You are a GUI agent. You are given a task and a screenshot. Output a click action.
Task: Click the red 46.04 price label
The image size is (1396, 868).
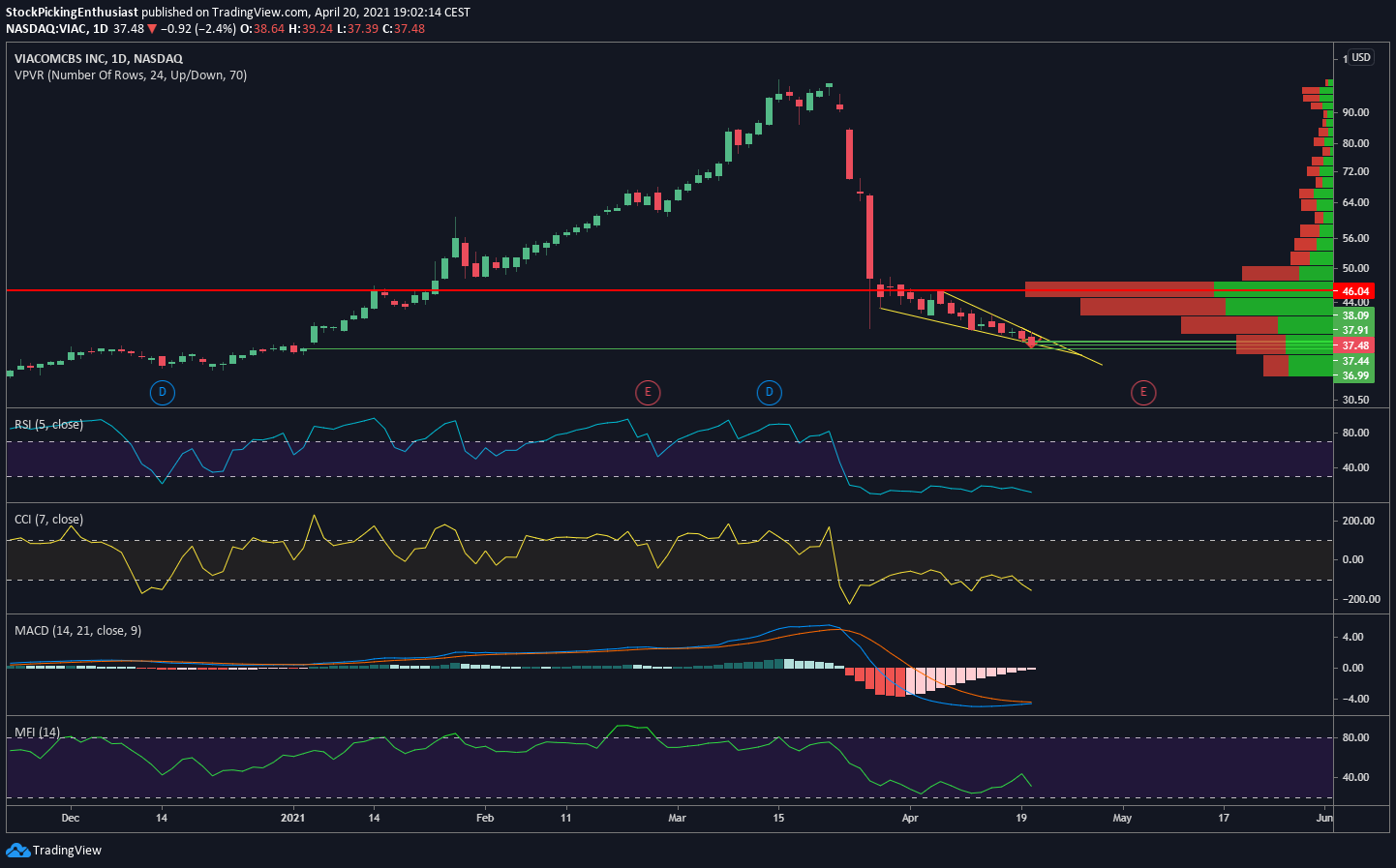(x=1354, y=291)
